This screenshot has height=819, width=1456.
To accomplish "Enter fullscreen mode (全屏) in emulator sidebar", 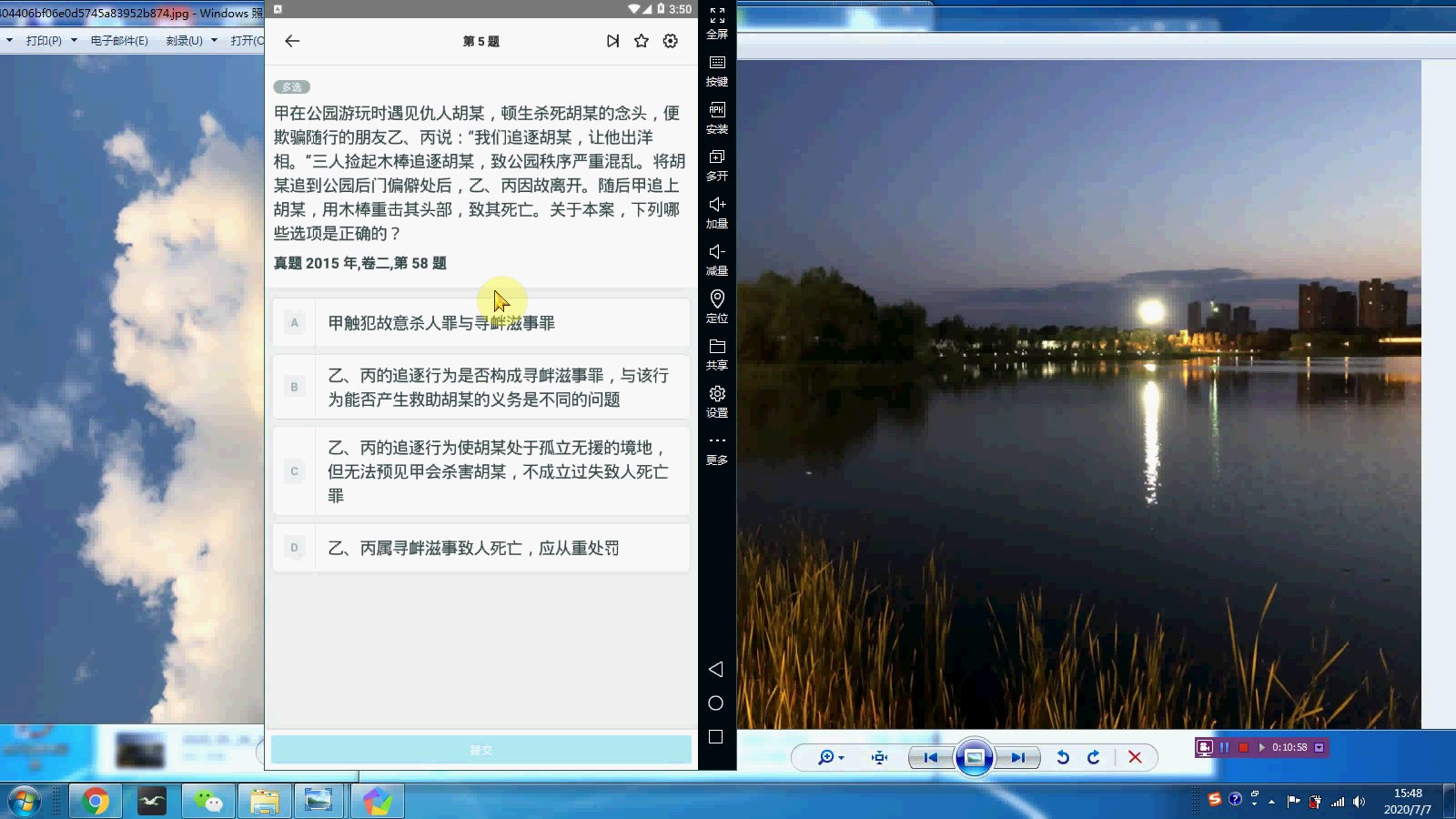I will [x=717, y=24].
